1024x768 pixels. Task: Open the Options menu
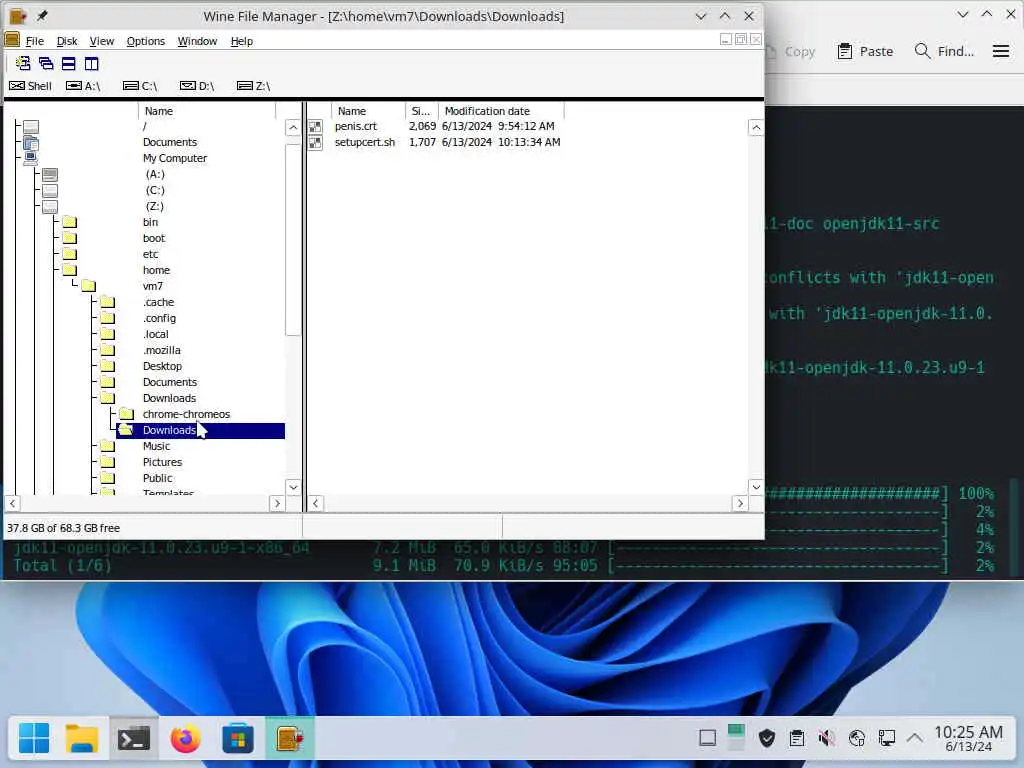146,41
